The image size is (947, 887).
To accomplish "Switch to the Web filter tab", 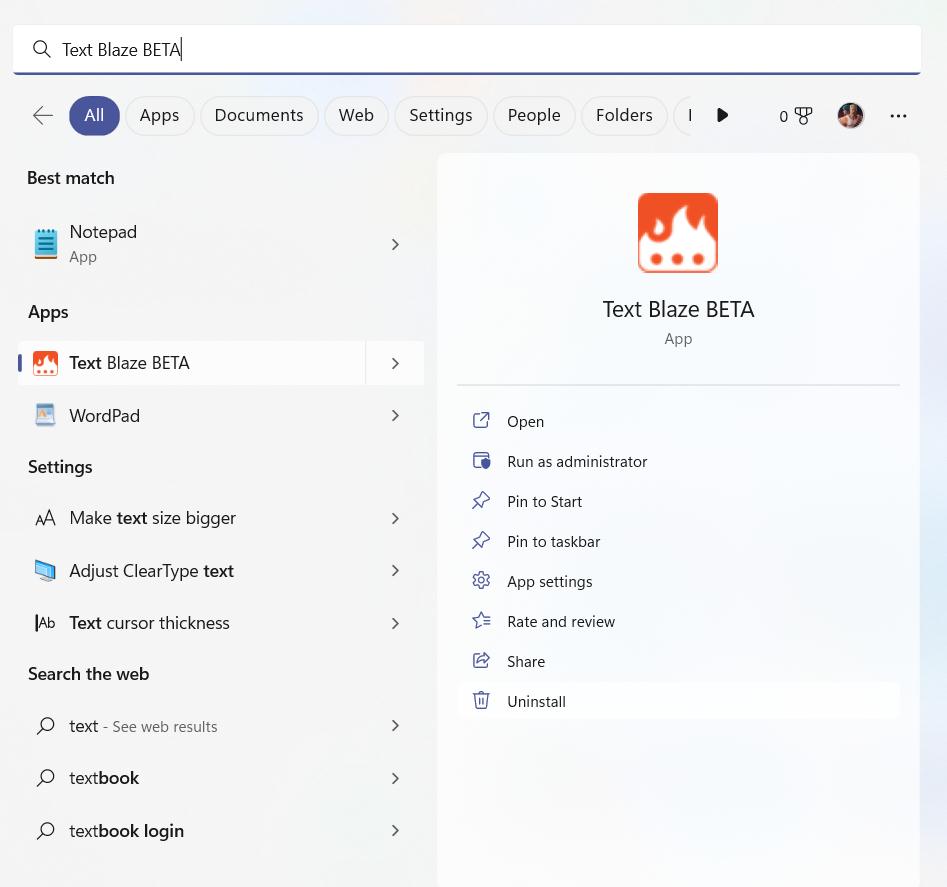I will click(356, 115).
